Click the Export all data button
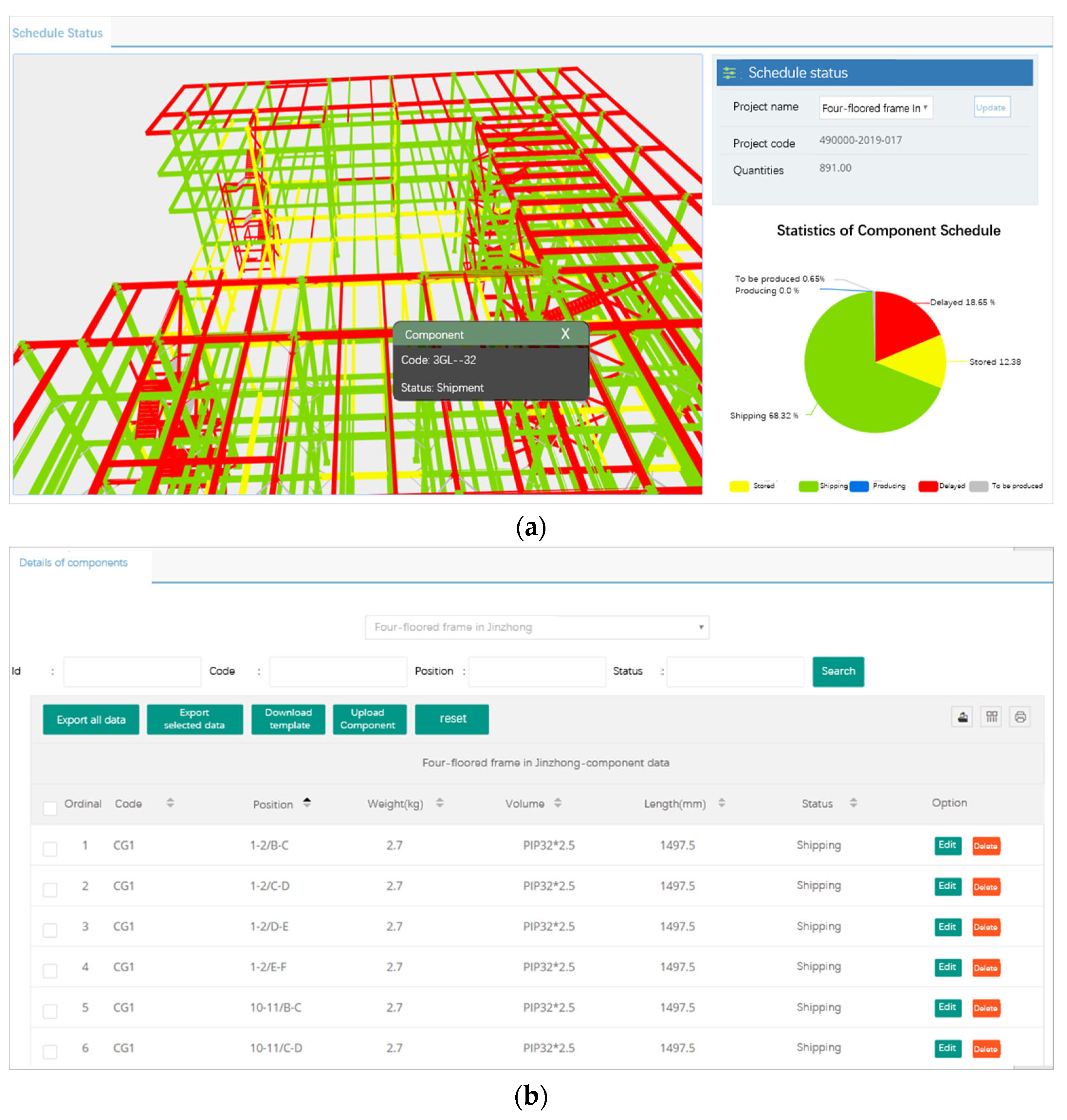1067x1120 pixels. [91, 719]
